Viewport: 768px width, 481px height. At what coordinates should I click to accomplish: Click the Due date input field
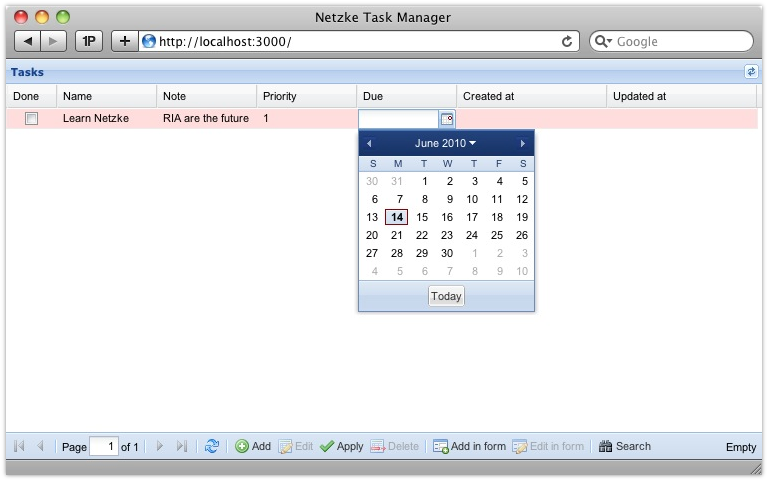(x=398, y=119)
